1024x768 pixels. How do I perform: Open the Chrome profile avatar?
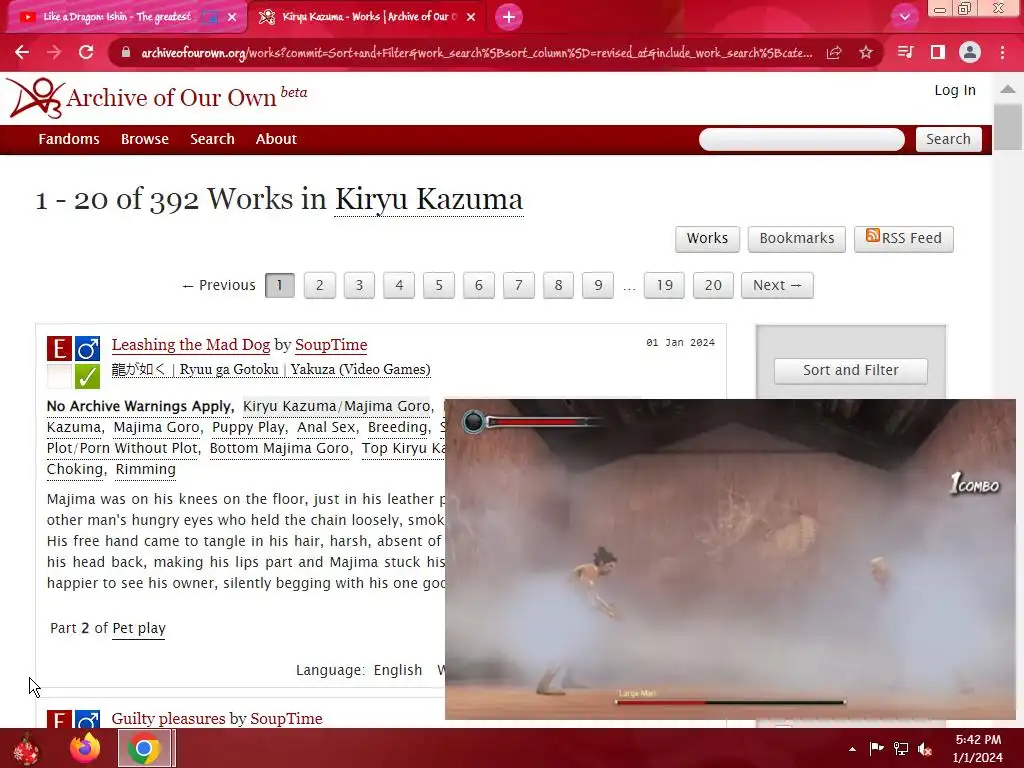970,52
